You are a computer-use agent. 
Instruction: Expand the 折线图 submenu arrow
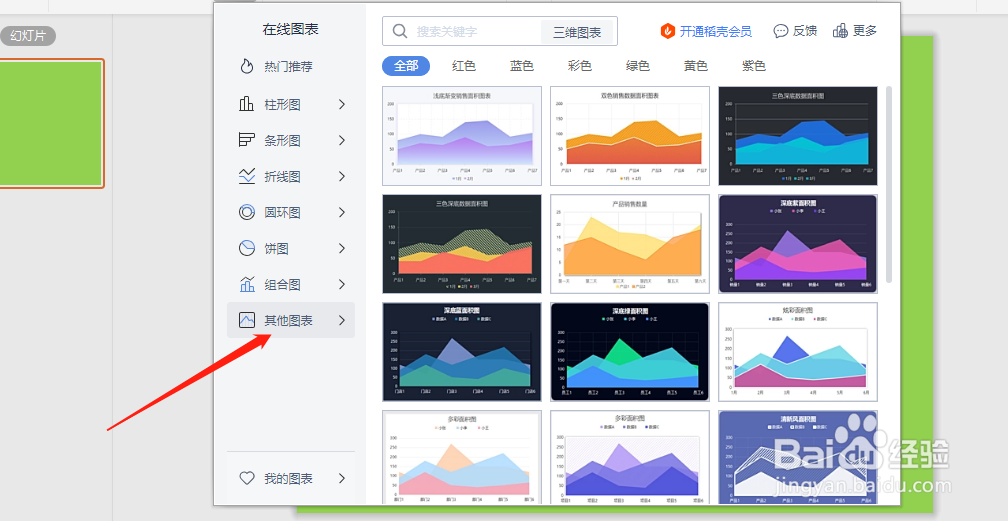tap(342, 176)
